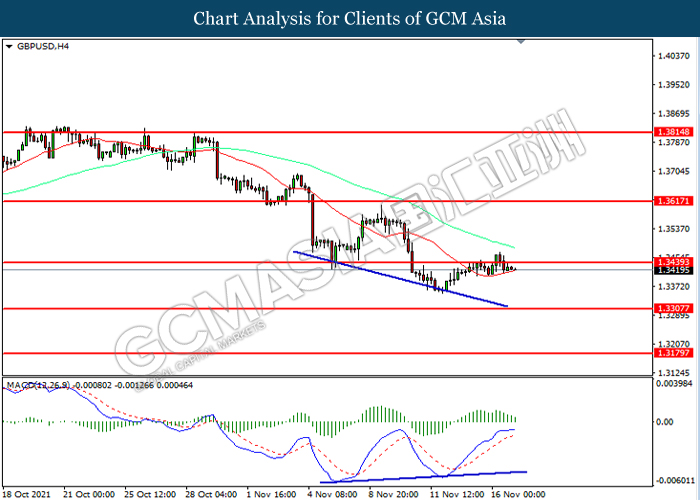The image size is (700, 500).
Task: Select the GBPUSD,H4 chart symbol label
Action: click(x=43, y=46)
